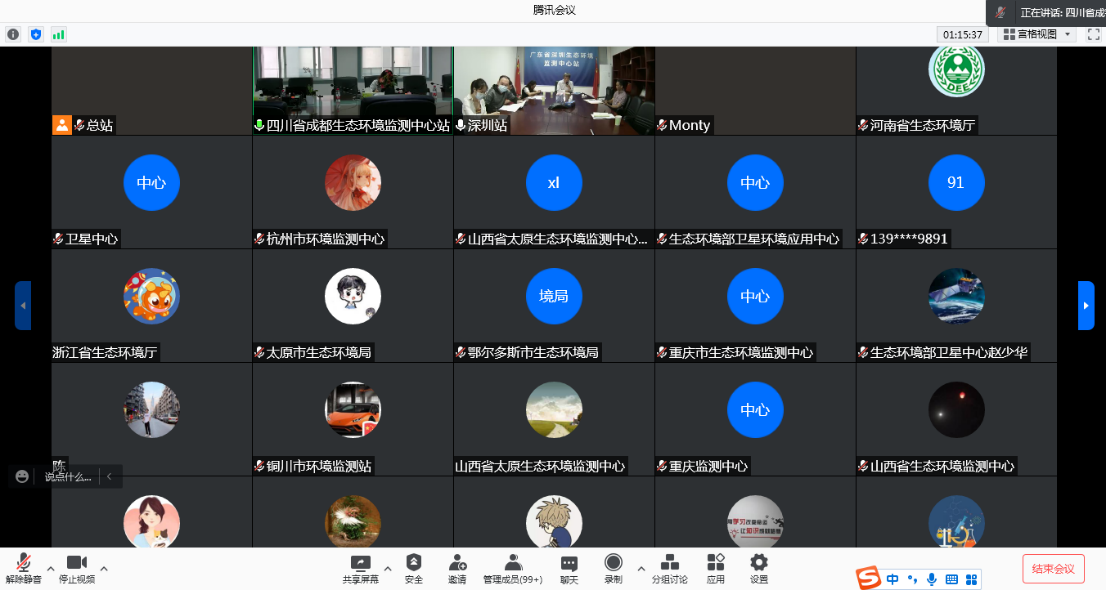This screenshot has height=590, width=1106.
Task: Go to next participant page arrow
Action: click(1086, 306)
